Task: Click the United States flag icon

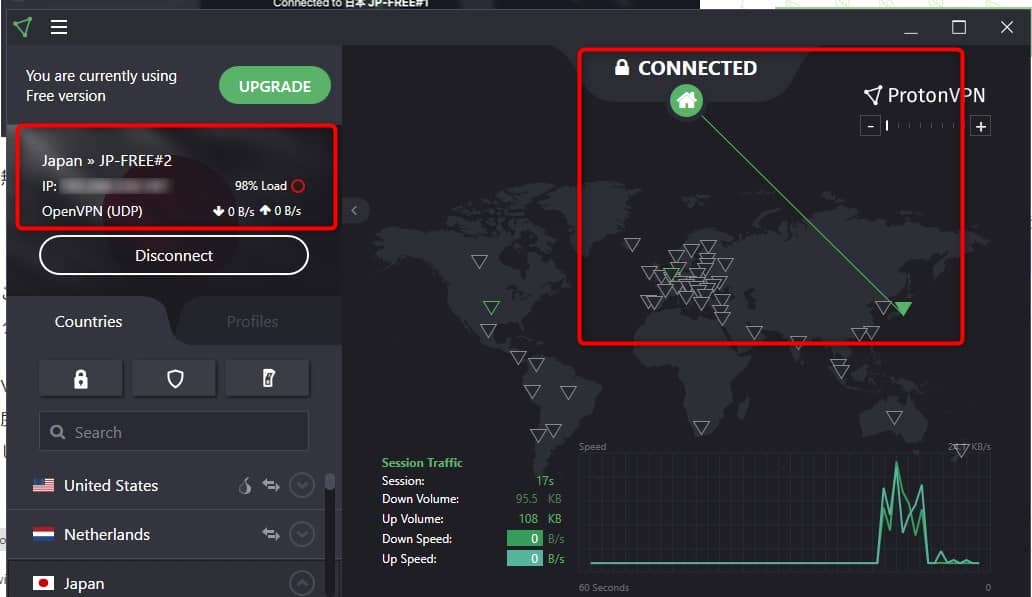Action: (x=43, y=485)
